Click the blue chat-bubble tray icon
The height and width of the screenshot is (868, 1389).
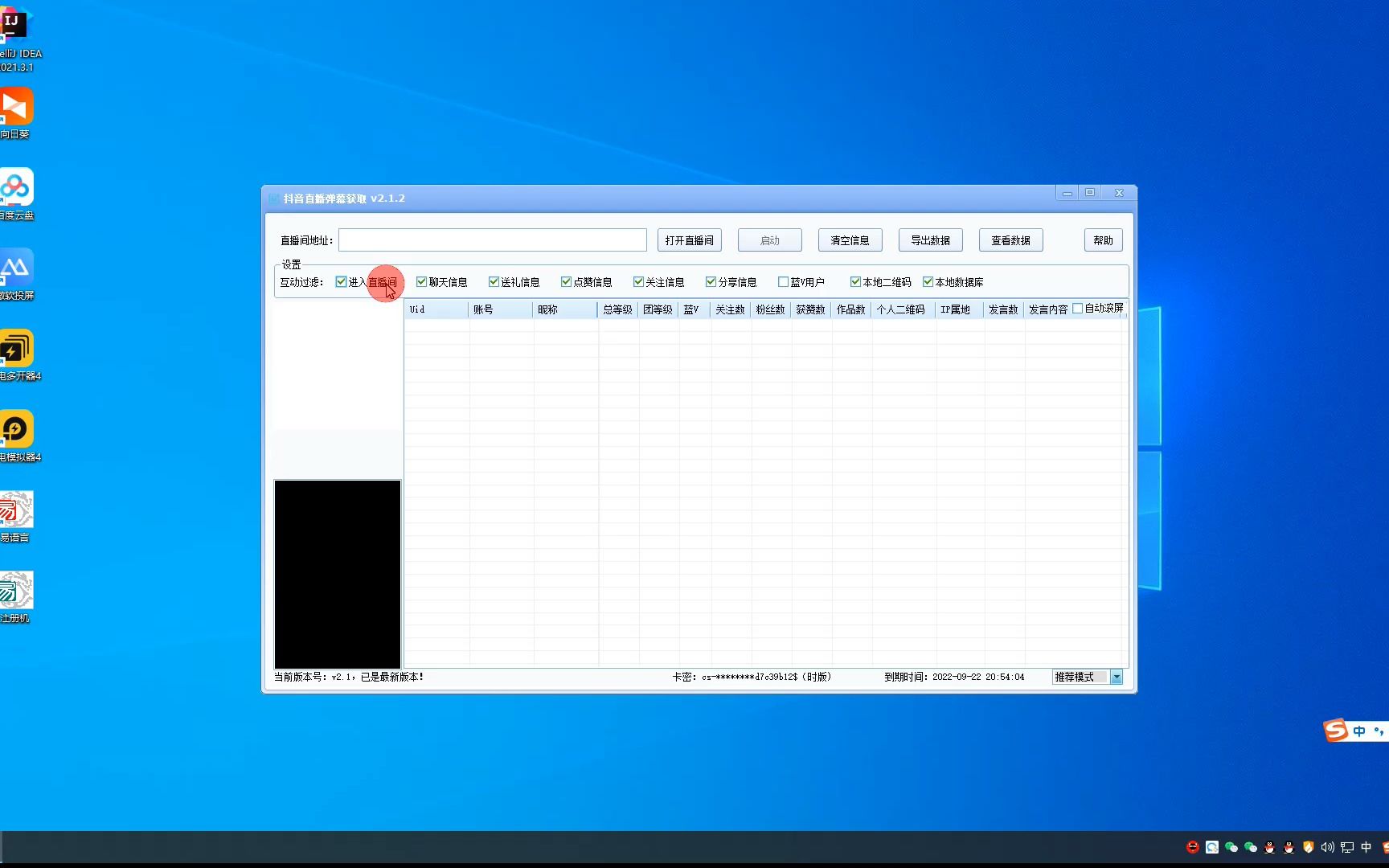point(1212,847)
